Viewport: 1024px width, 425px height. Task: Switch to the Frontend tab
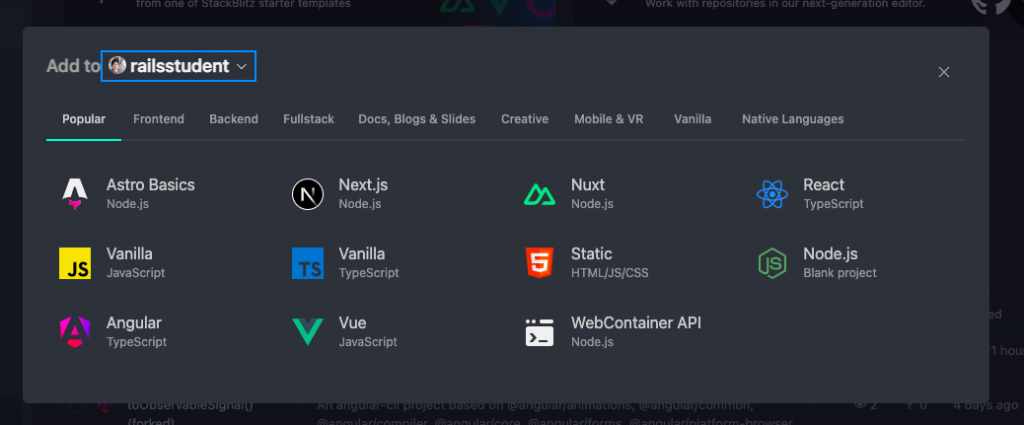[159, 119]
